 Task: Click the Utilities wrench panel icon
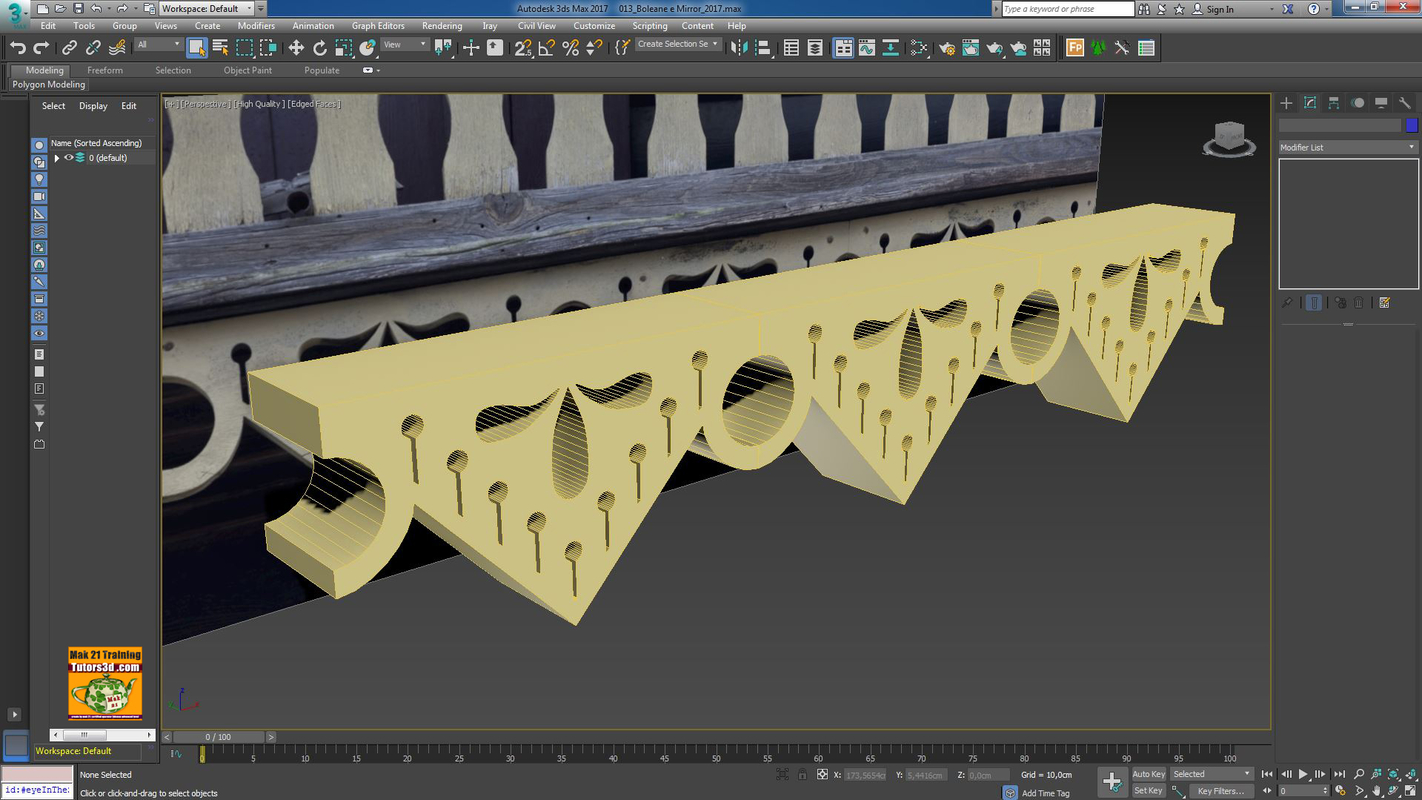pyautogui.click(x=1406, y=102)
